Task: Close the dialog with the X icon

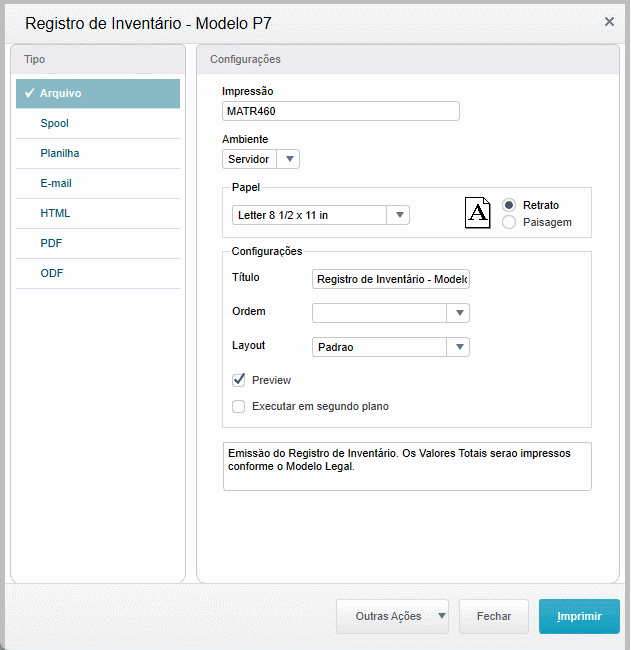Action: [x=609, y=22]
